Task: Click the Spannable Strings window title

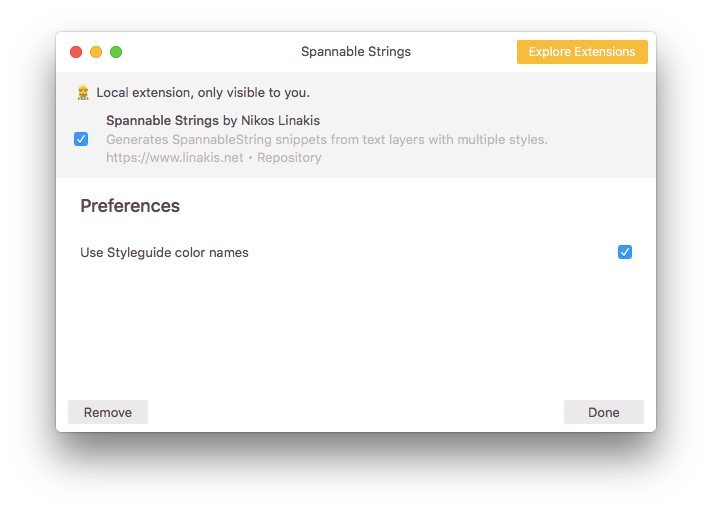Action: tap(356, 52)
